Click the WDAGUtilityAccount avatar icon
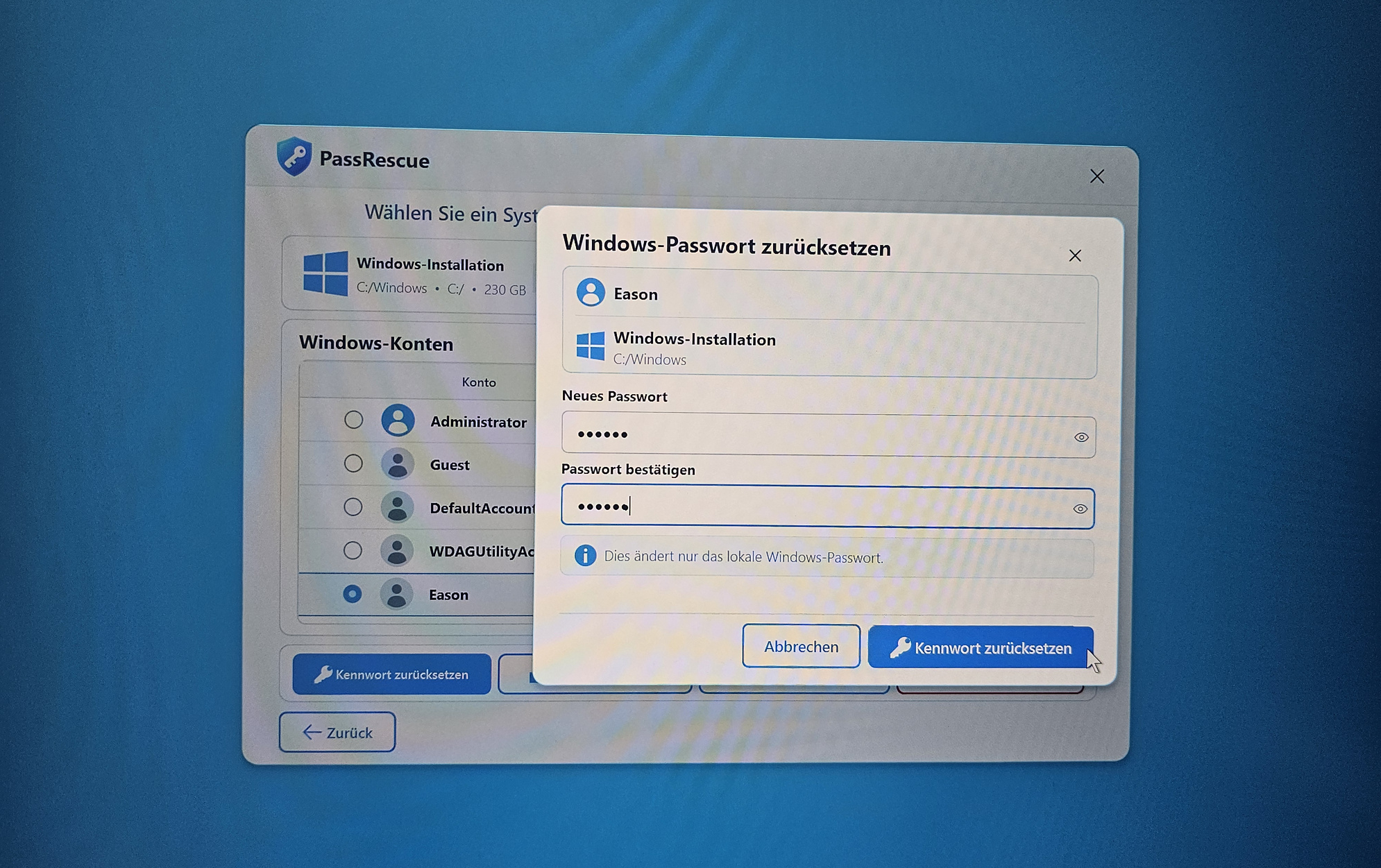 397,551
